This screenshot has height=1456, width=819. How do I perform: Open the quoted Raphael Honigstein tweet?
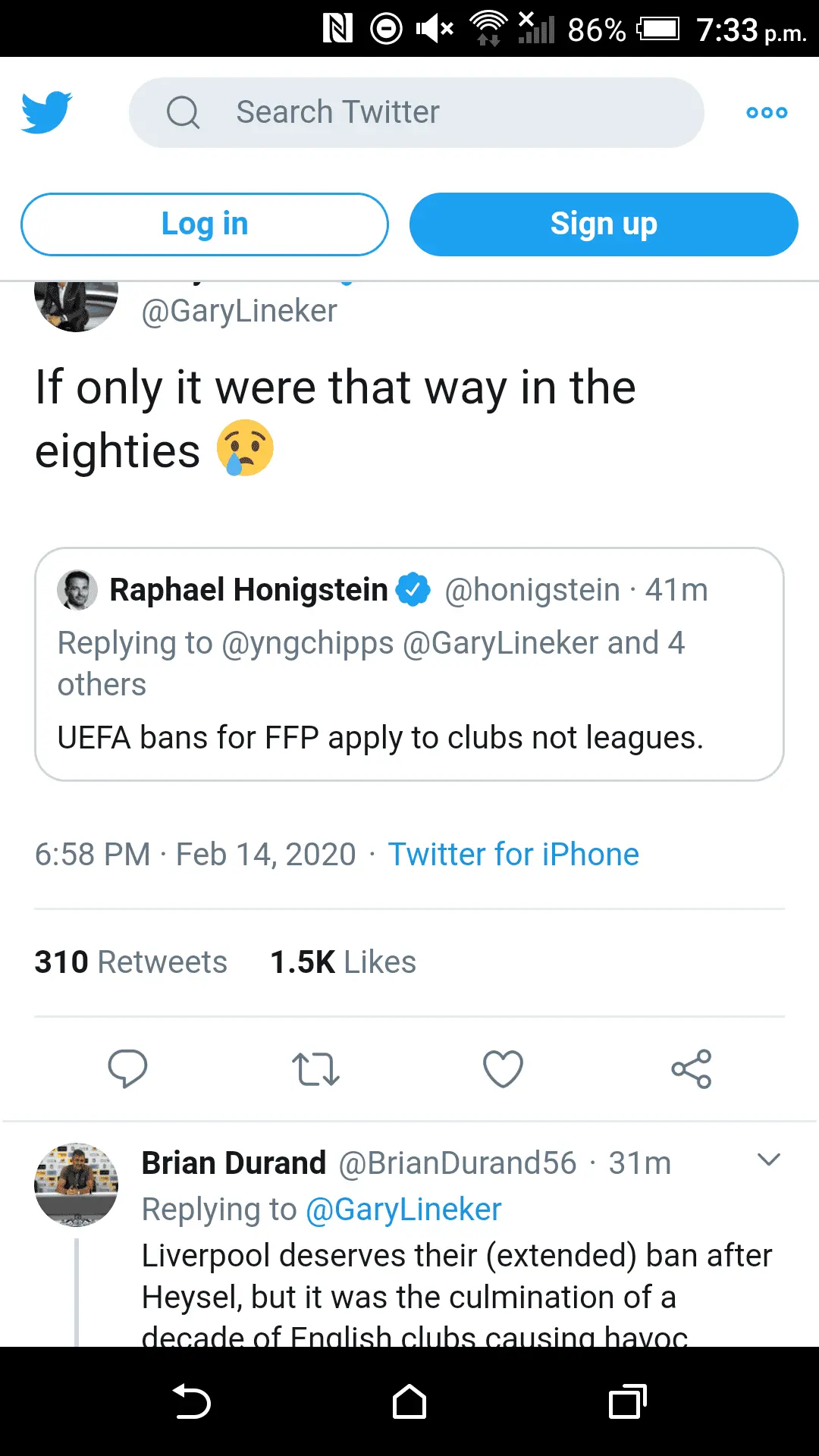tap(409, 705)
